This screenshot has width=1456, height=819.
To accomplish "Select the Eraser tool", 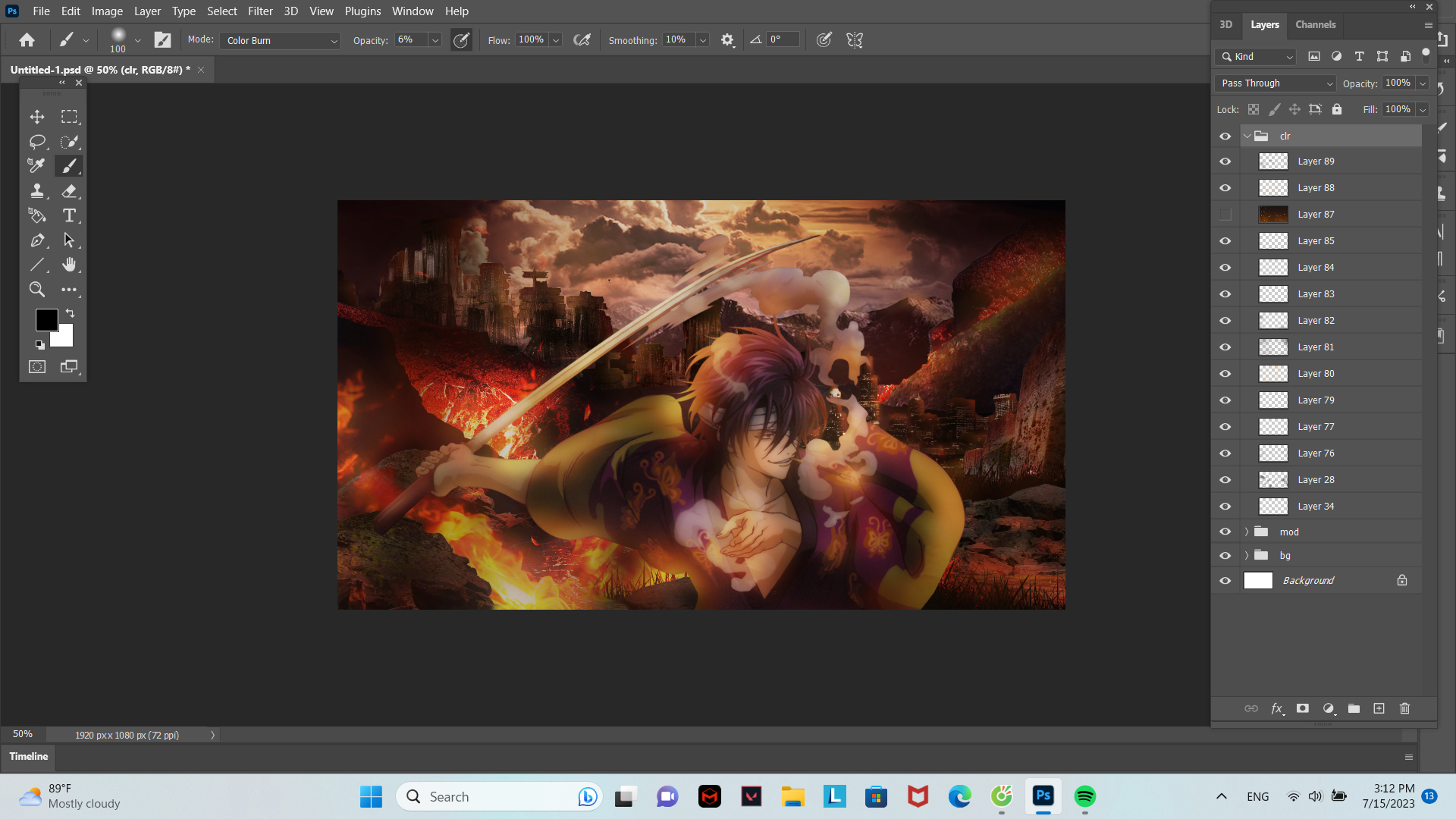I will click(x=69, y=190).
